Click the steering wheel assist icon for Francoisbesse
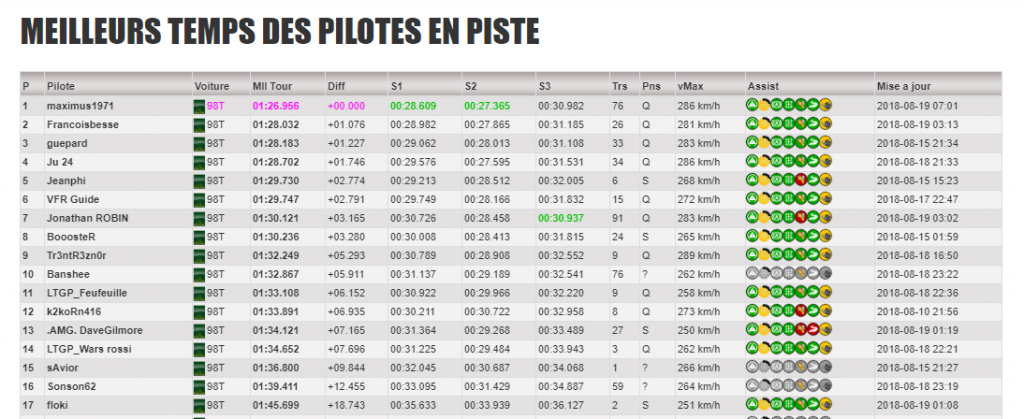Screen dimensions: 1024x419 point(776,124)
